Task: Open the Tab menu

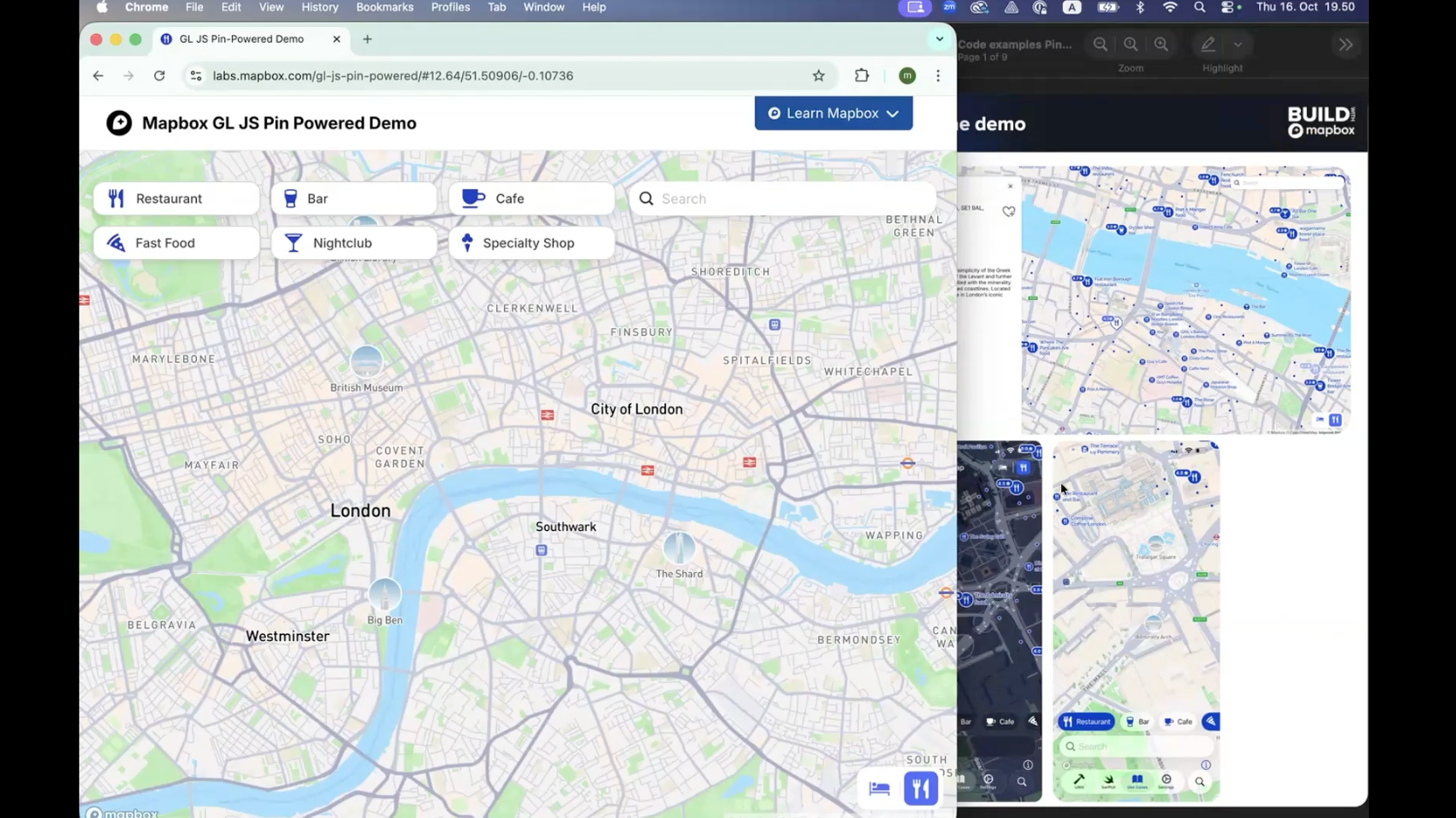Action: pos(497,7)
